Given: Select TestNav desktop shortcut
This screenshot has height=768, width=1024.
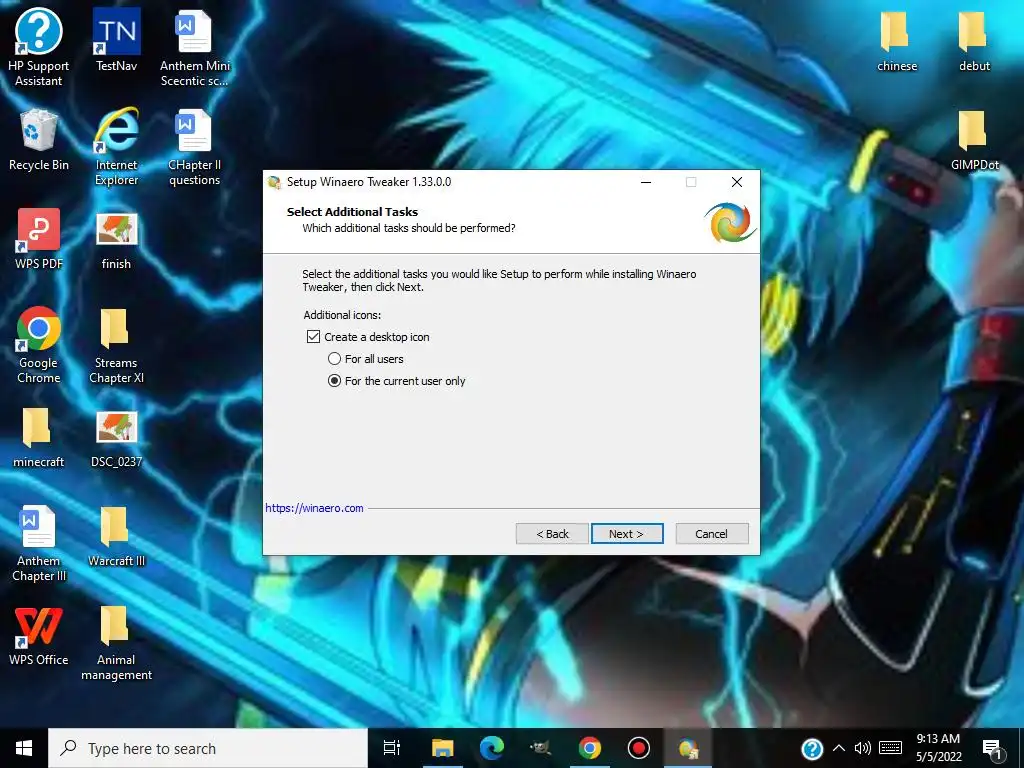Looking at the screenshot, I should (x=116, y=40).
